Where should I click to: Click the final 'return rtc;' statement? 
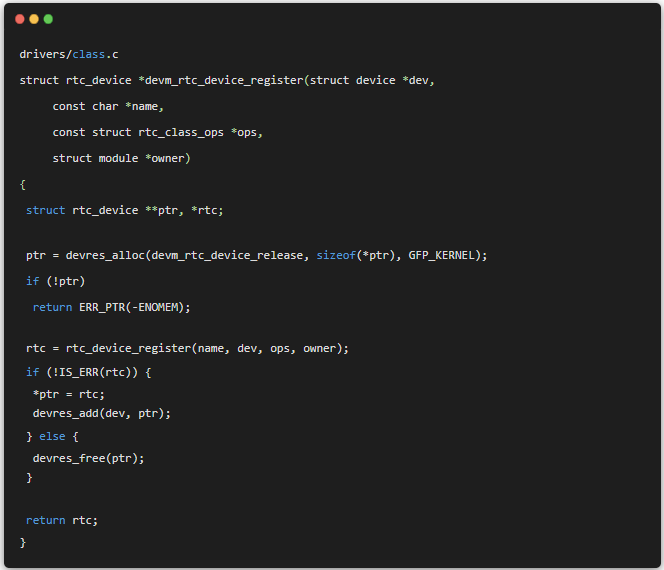(x=62, y=520)
